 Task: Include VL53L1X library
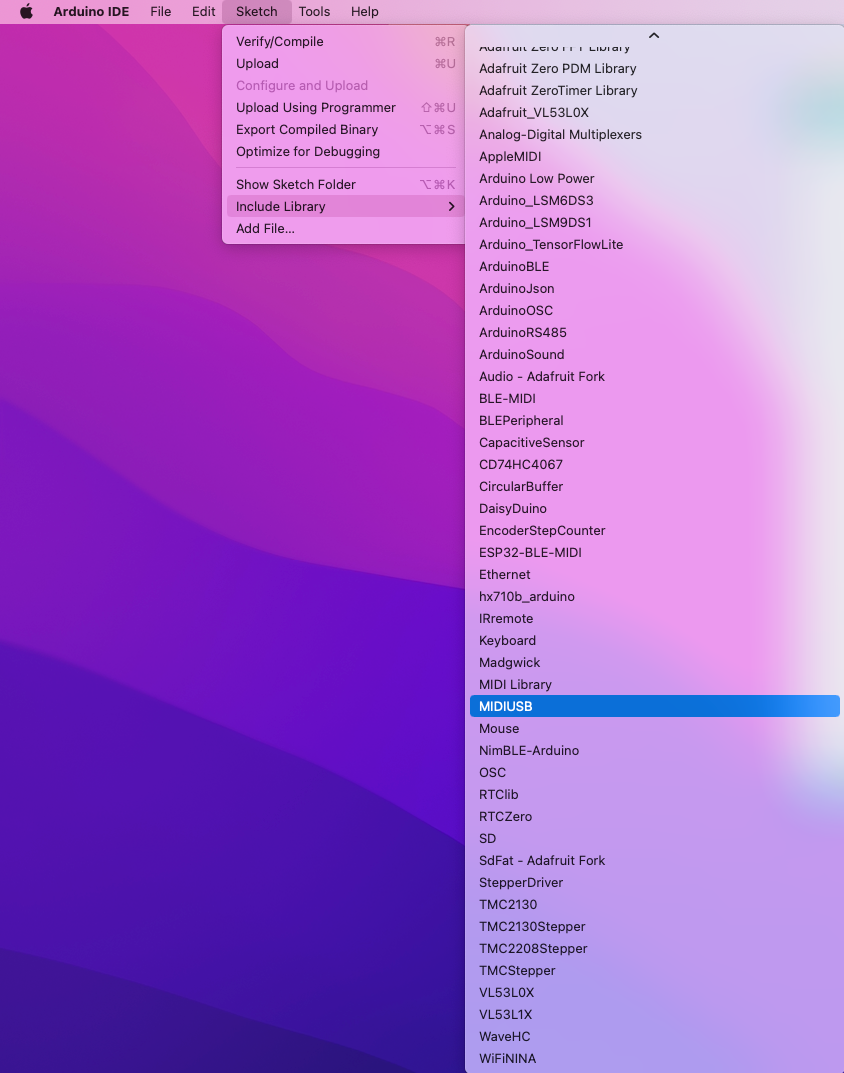click(x=655, y=1014)
